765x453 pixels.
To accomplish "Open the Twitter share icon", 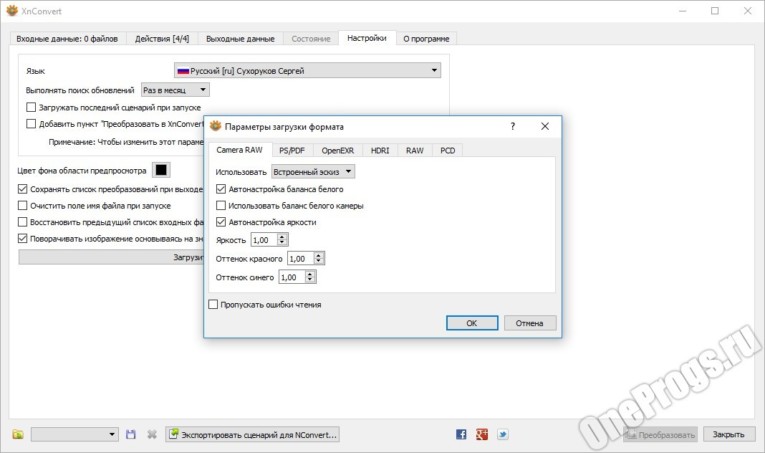I will click(x=503, y=434).
